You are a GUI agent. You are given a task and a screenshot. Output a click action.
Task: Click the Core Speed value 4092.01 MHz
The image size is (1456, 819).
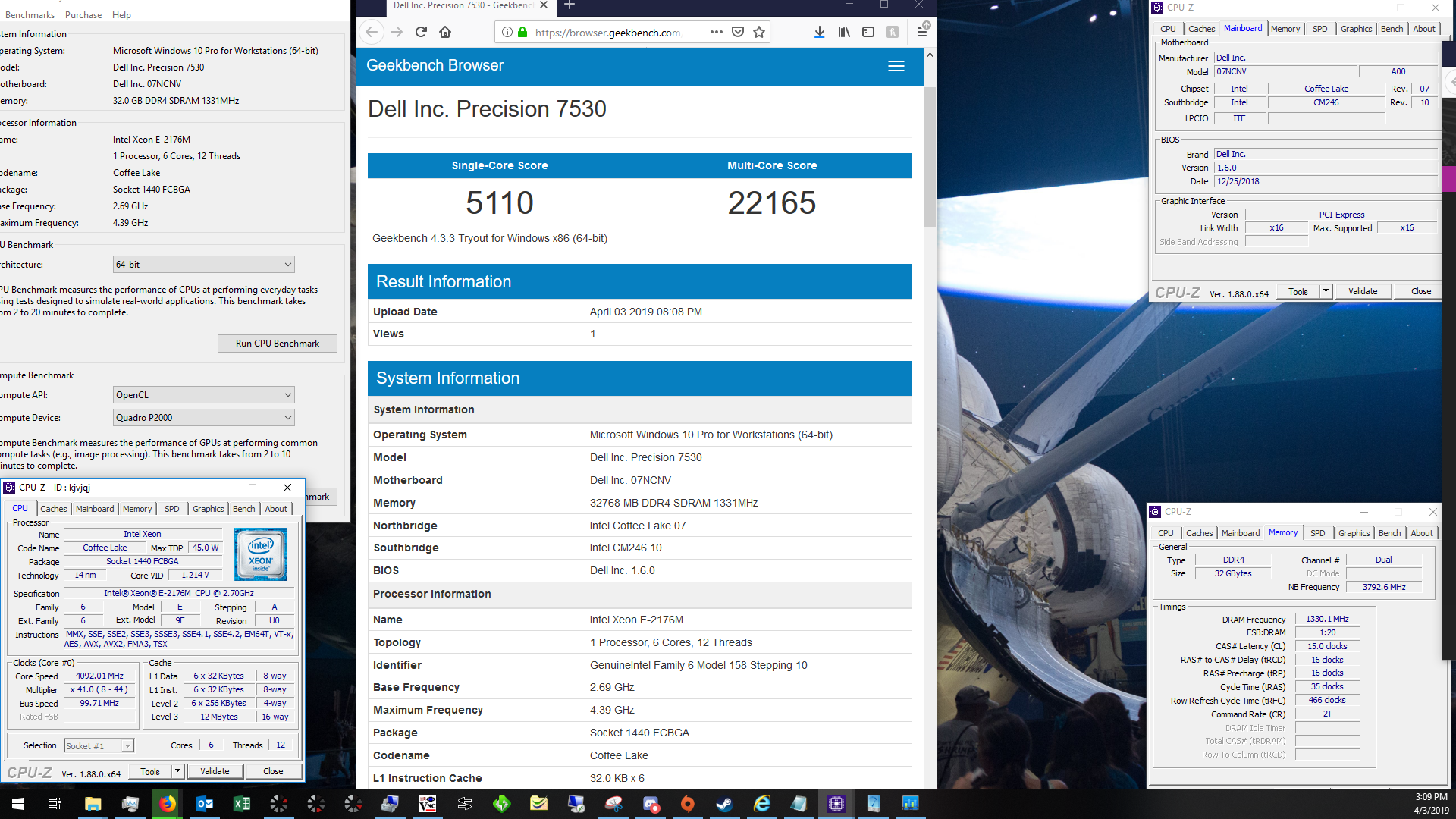point(99,676)
